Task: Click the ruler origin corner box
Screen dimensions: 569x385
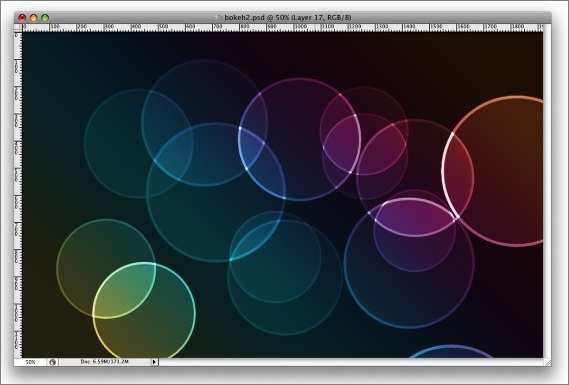Action: (x=18, y=28)
